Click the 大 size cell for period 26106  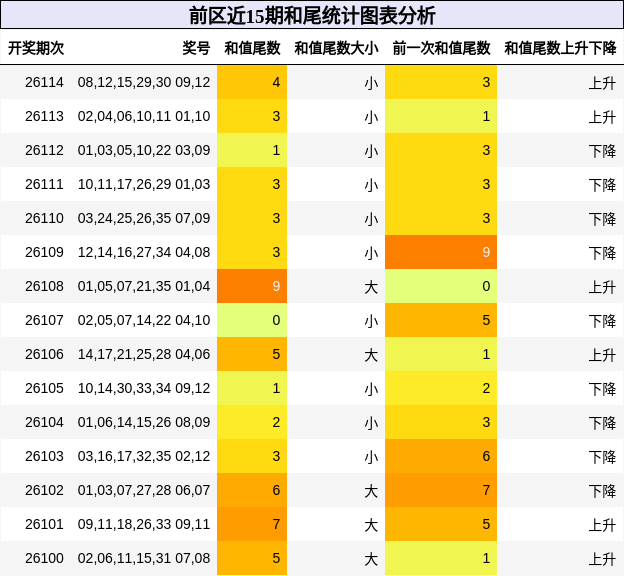click(371, 354)
